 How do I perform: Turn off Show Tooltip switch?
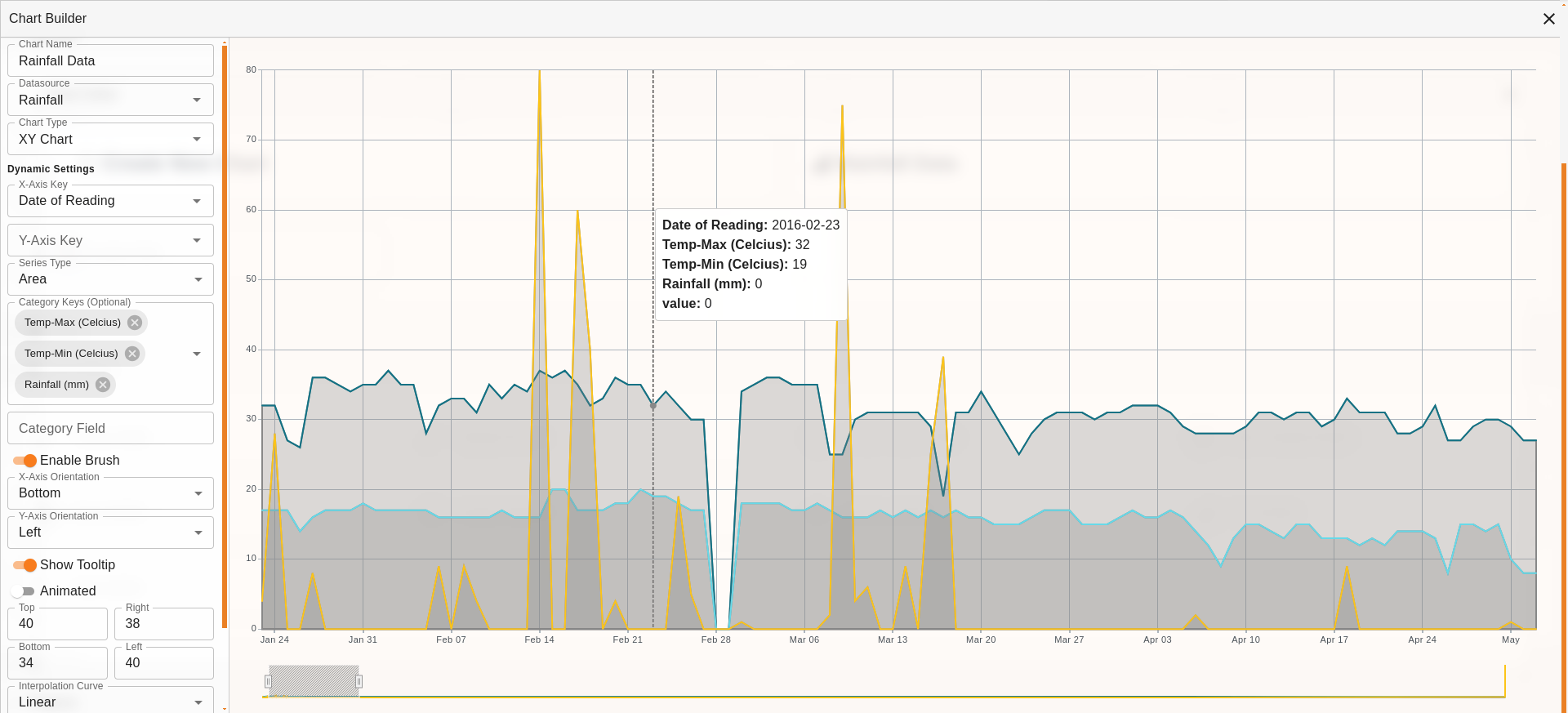point(25,565)
